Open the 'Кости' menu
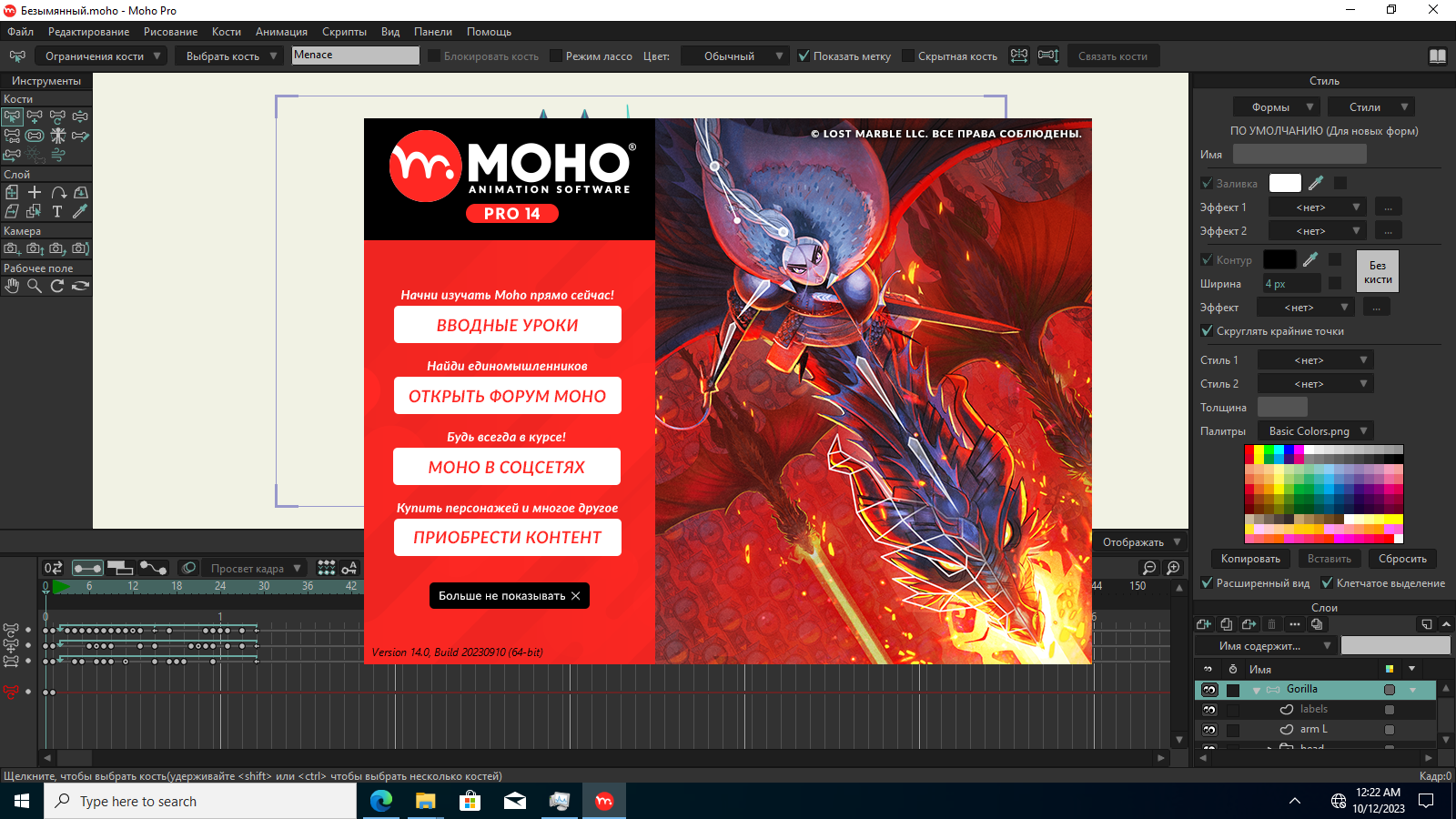This screenshot has width=1456, height=819. tap(227, 32)
